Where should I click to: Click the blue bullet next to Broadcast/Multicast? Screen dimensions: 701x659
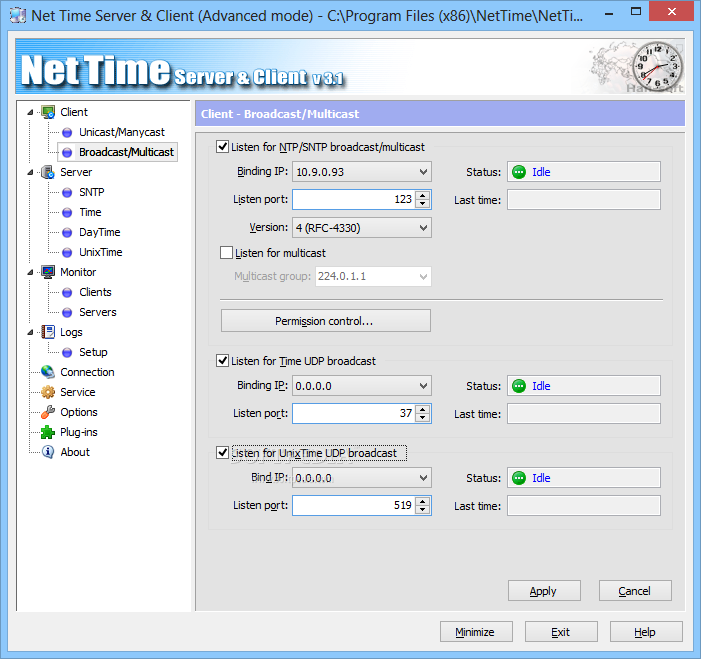click(x=67, y=152)
